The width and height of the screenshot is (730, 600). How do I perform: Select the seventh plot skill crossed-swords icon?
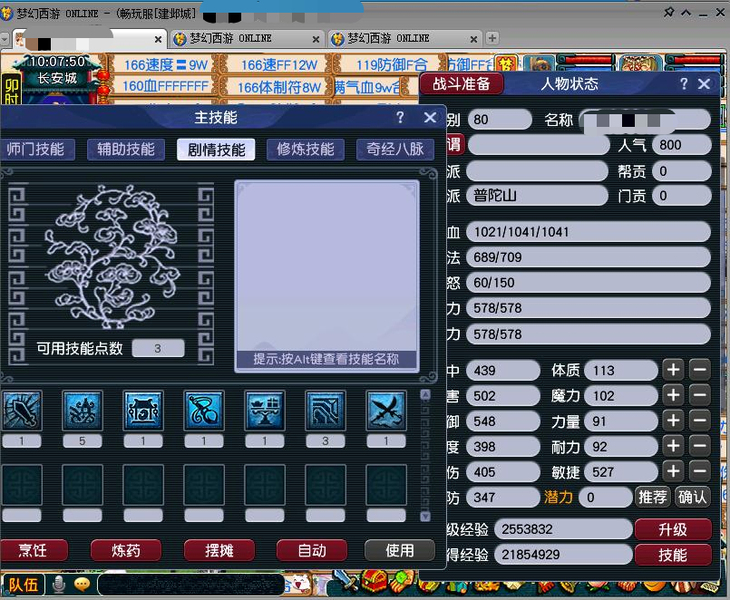click(x=386, y=410)
